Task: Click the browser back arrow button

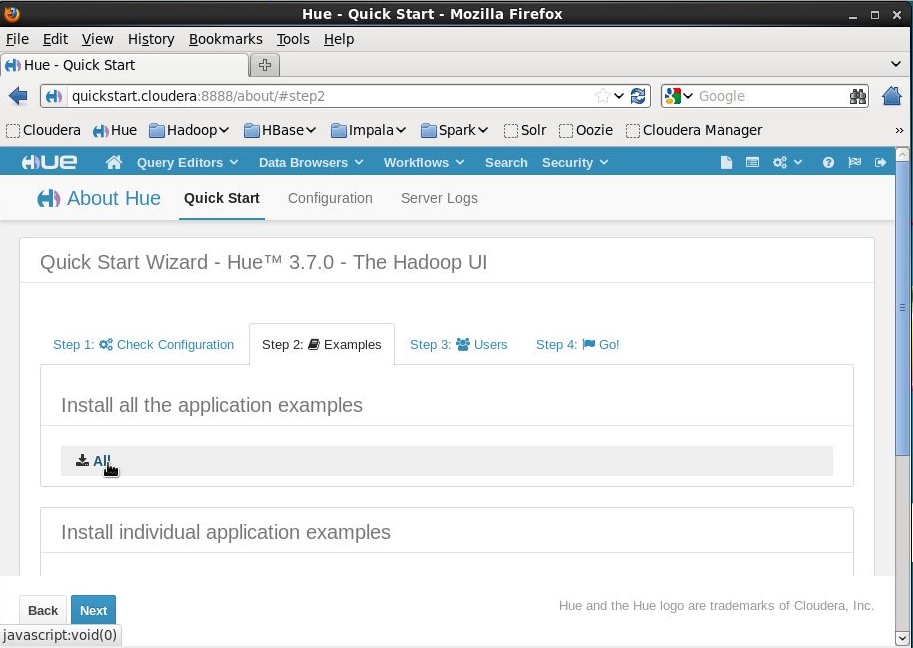Action: [18, 96]
